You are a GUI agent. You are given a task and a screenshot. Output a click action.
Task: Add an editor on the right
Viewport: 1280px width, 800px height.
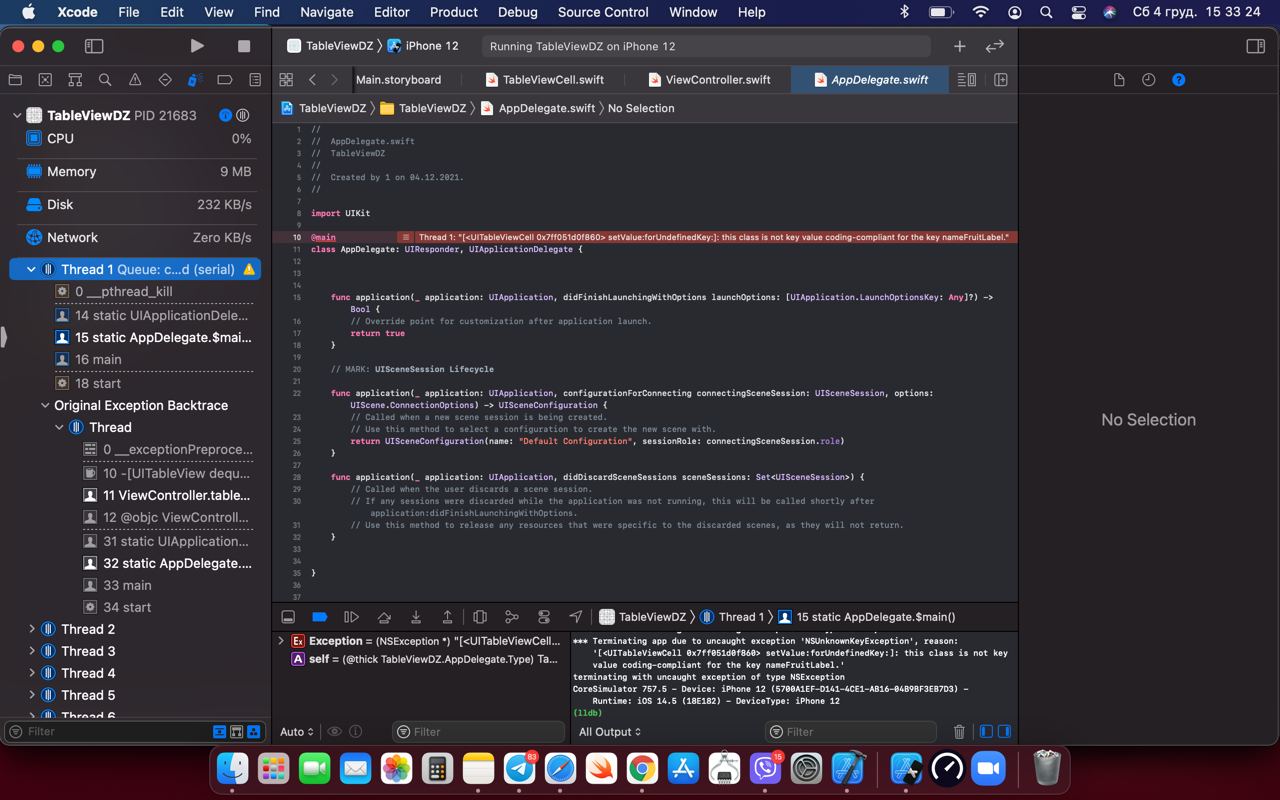coord(1000,80)
